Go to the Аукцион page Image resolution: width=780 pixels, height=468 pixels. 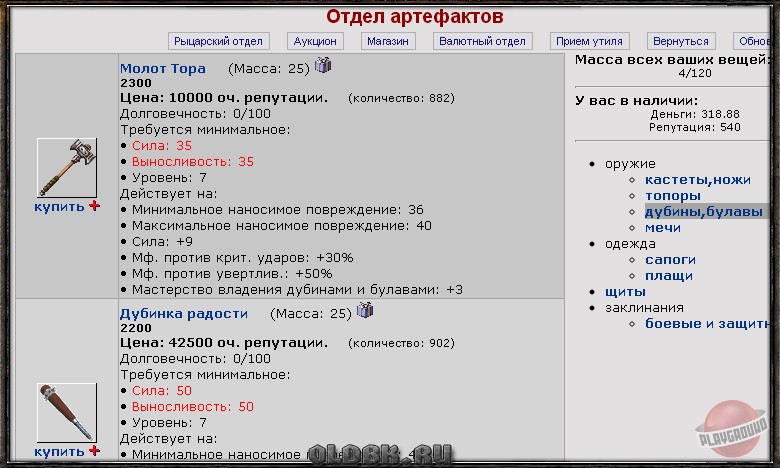[315, 41]
